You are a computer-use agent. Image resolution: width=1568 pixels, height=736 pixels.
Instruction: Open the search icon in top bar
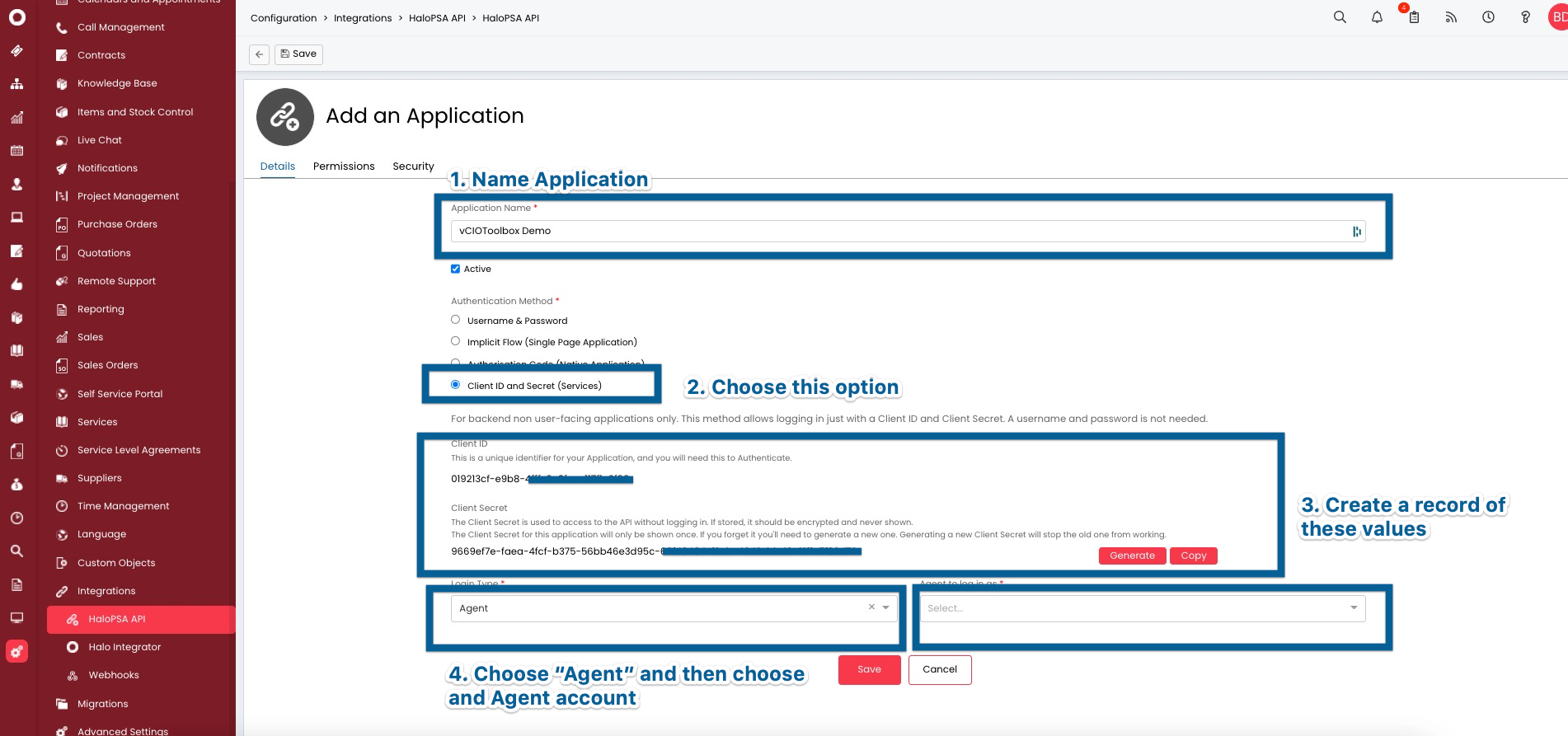[1340, 17]
